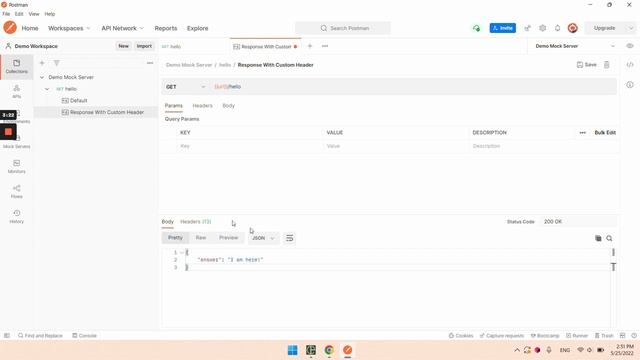Open Reports in top navigation
This screenshot has width=640, height=360.
166,28
